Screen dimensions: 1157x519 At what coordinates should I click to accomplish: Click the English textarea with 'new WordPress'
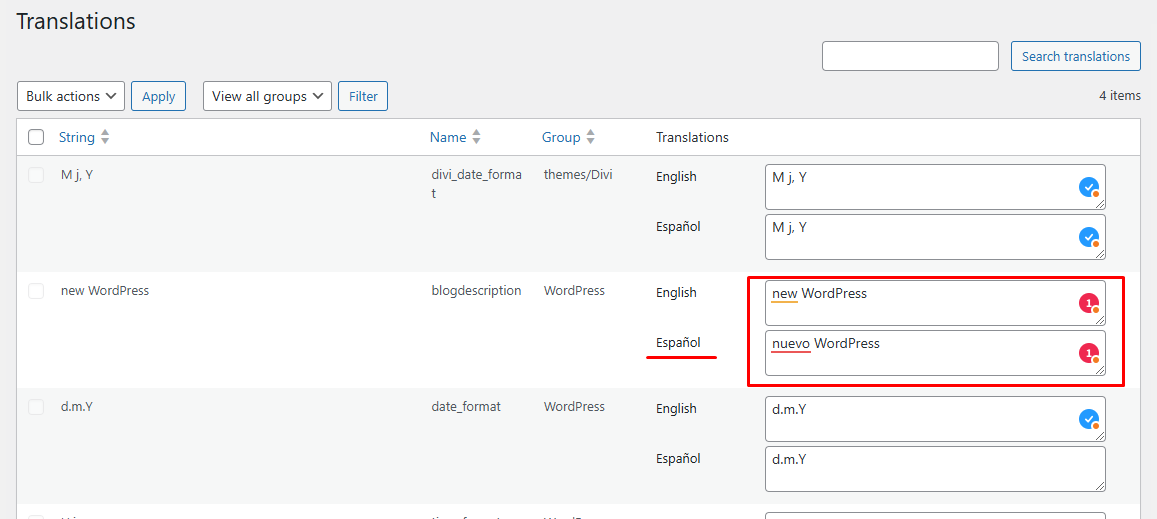[x=935, y=303]
